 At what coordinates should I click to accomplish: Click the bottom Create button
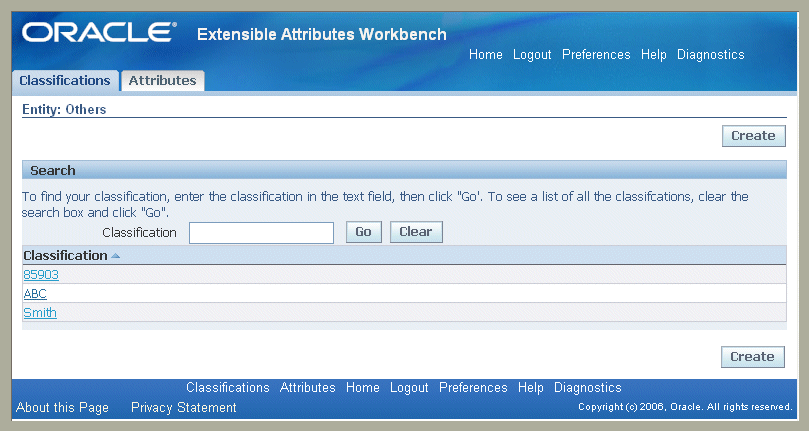(x=752, y=357)
